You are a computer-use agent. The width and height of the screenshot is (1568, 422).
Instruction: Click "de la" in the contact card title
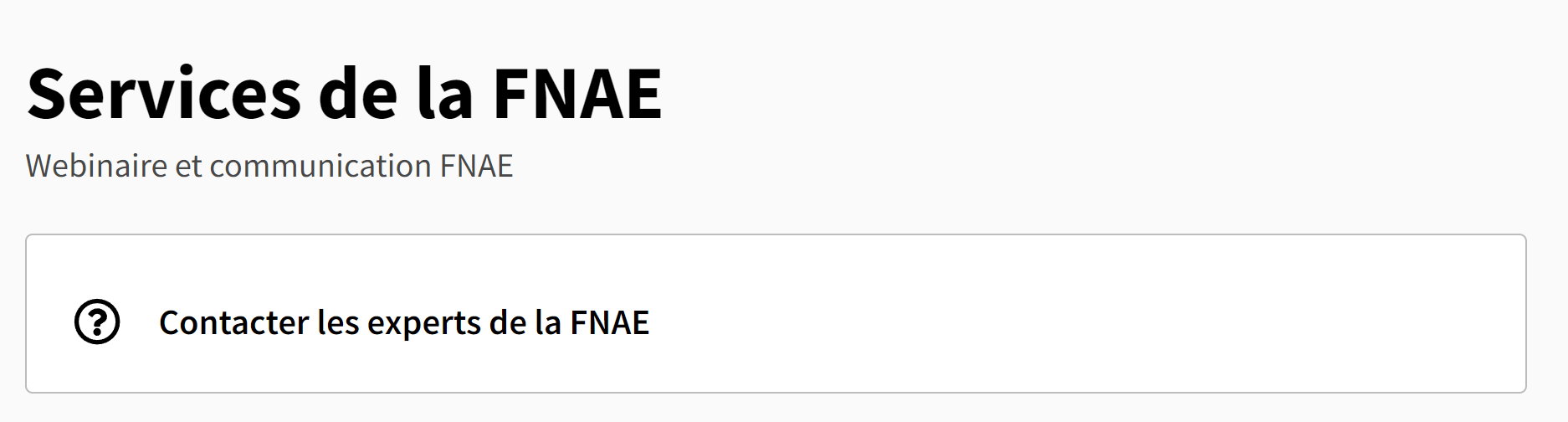point(525,322)
